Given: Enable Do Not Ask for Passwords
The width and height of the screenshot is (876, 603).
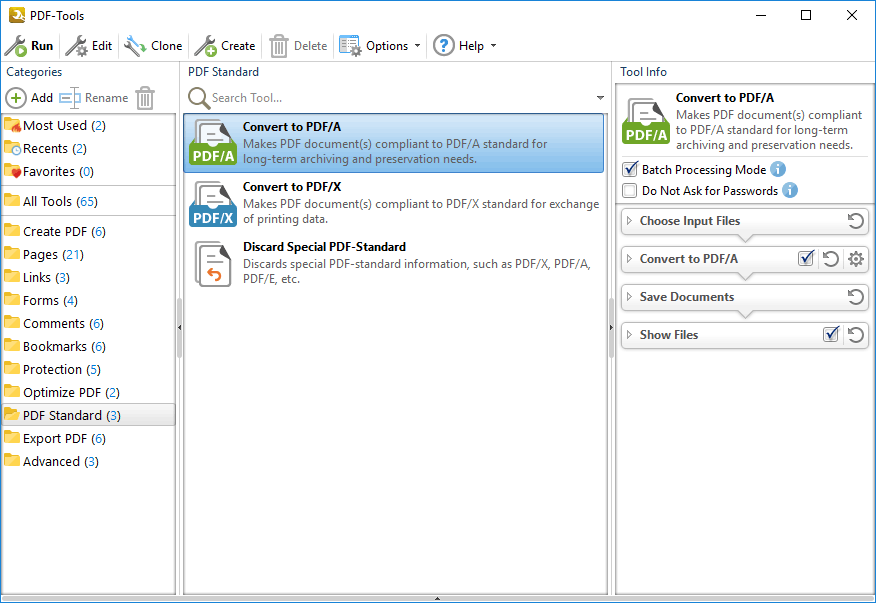Looking at the screenshot, I should pyautogui.click(x=630, y=191).
